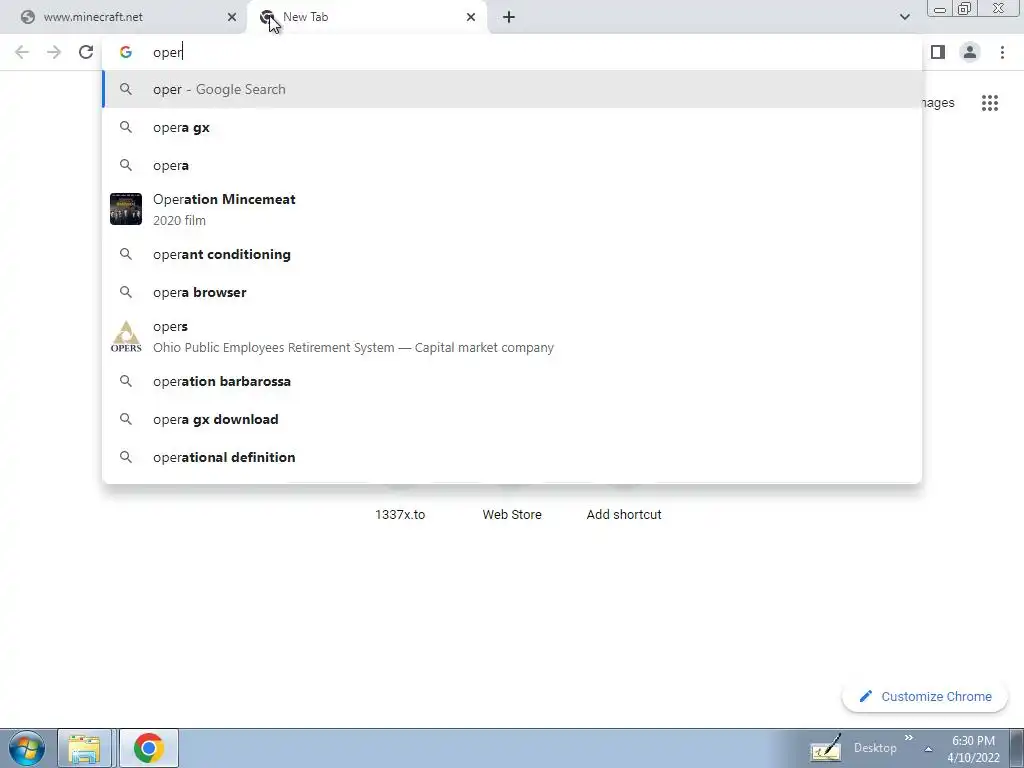
Task: Click the Operation Mincemeat poster thumbnail
Action: [126, 209]
